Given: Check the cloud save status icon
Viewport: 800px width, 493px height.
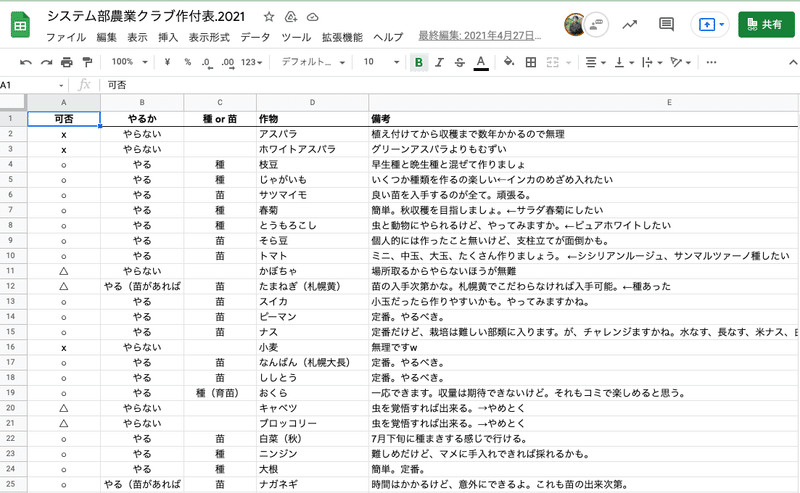Looking at the screenshot, I should coord(313,17).
